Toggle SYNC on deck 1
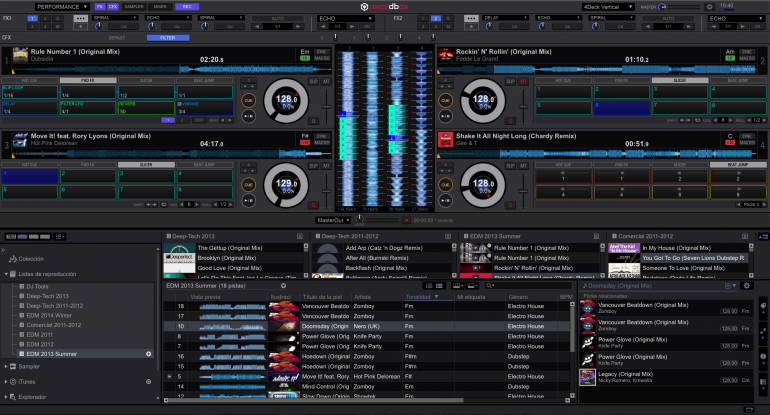 322,50
